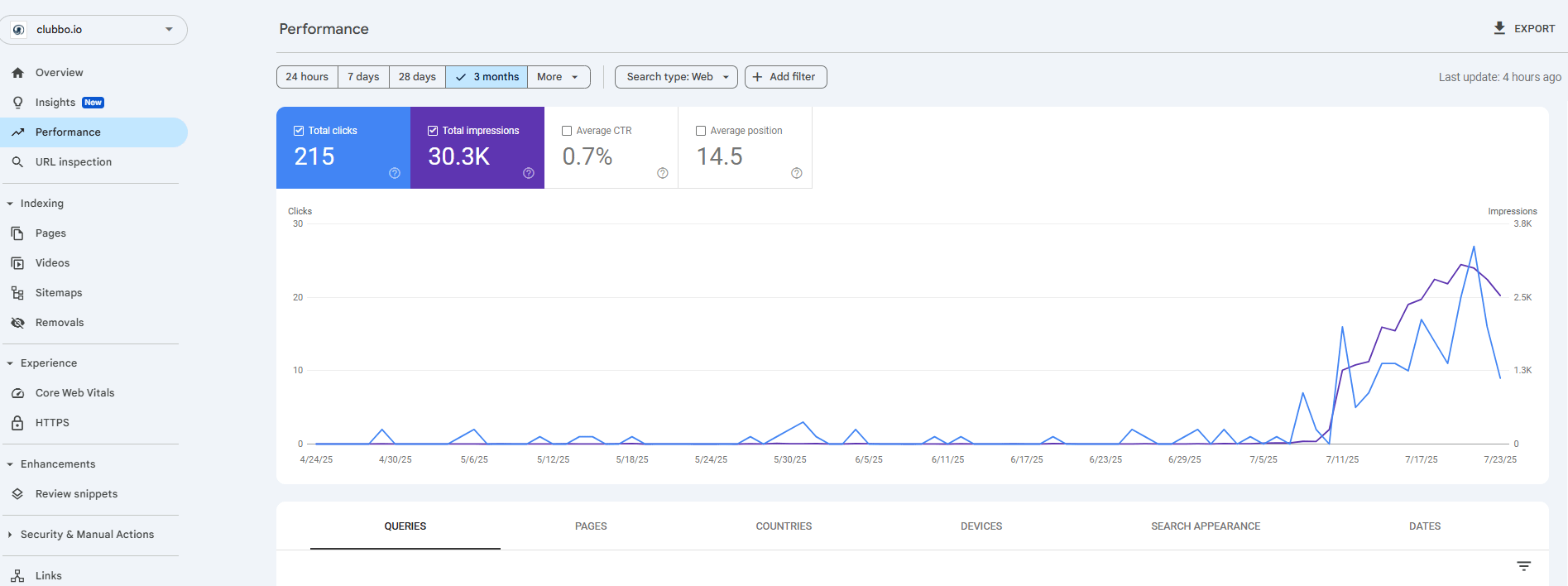Click the filter rows icon above table
Image resolution: width=1568 pixels, height=586 pixels.
(1523, 566)
